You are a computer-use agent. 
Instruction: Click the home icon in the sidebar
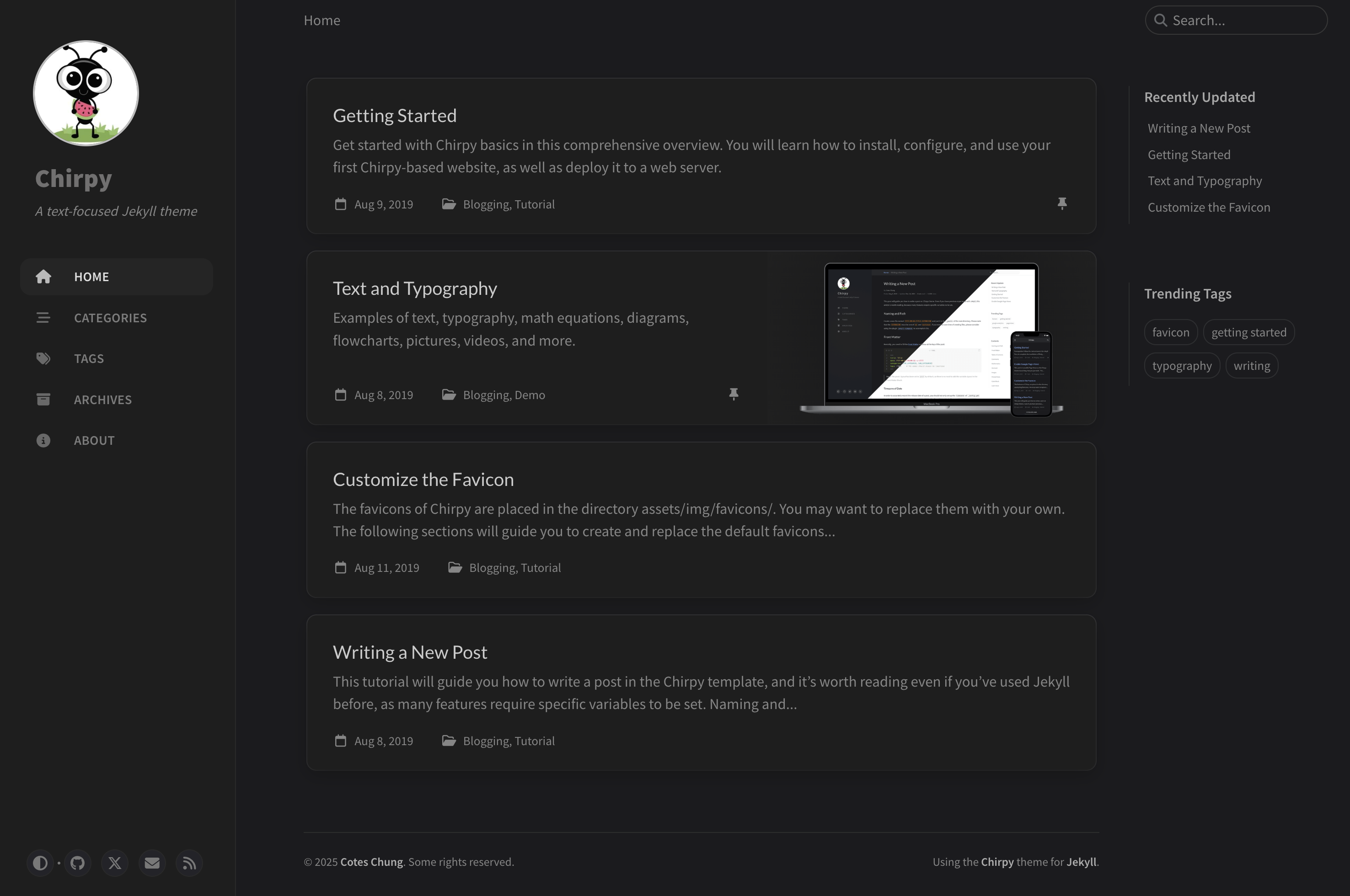click(x=43, y=277)
